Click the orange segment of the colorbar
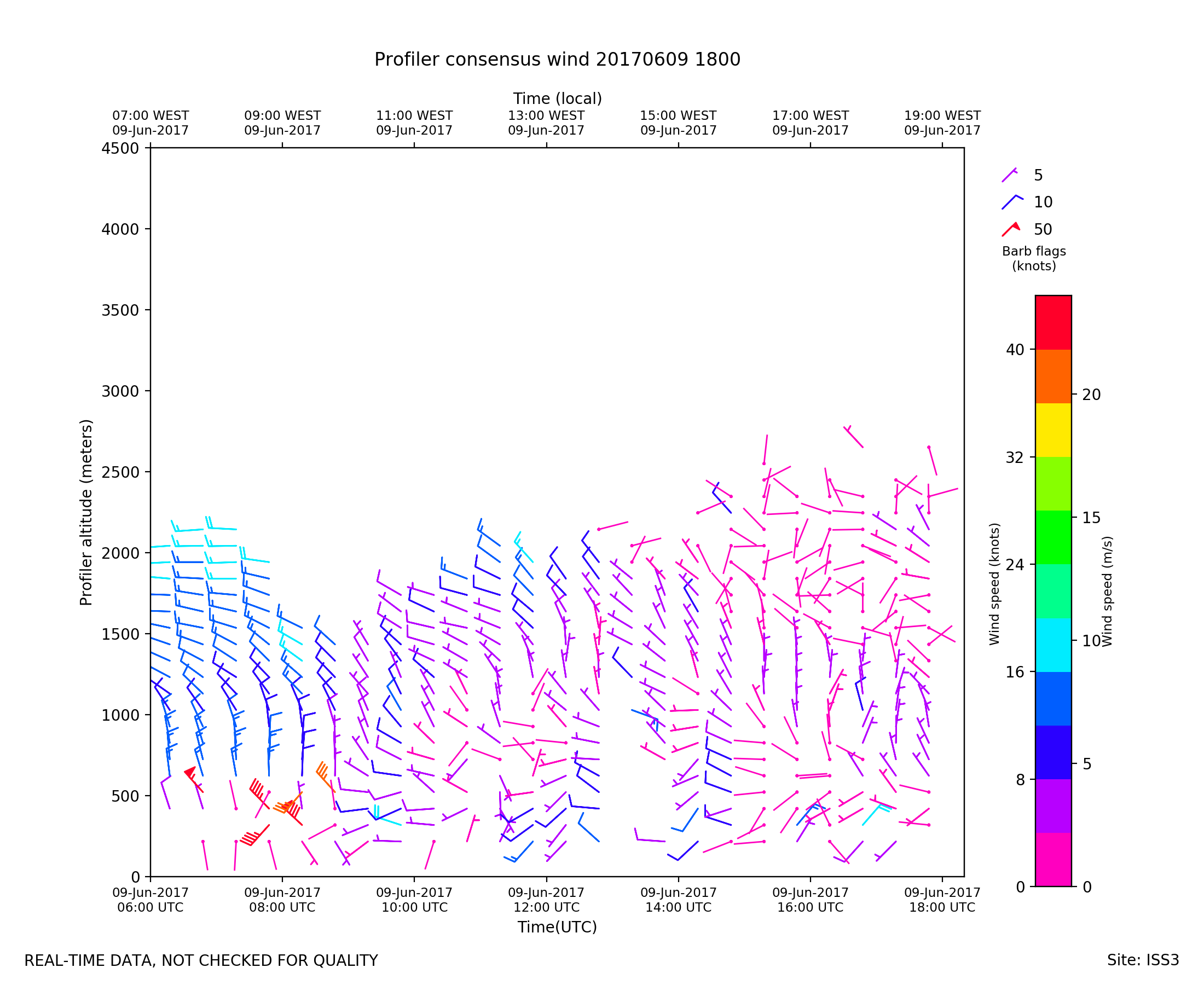The image size is (1204, 985). [x=1053, y=376]
